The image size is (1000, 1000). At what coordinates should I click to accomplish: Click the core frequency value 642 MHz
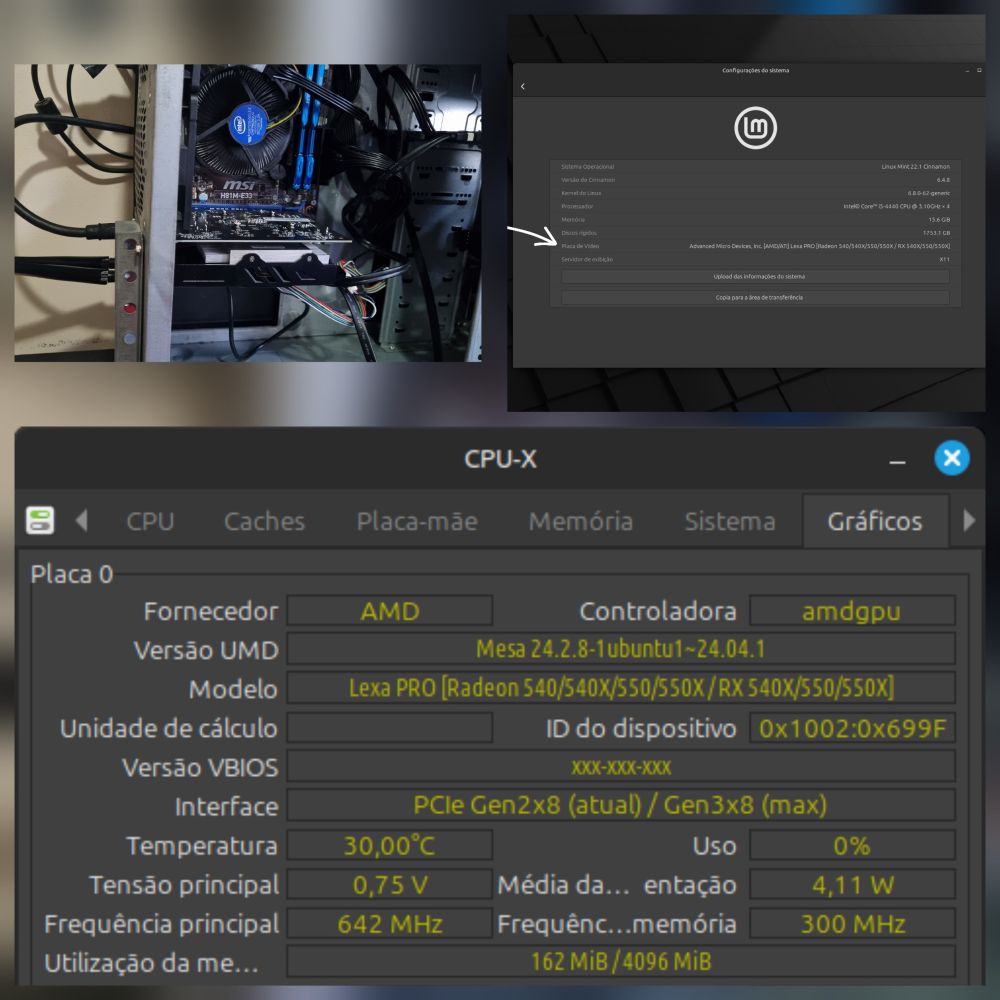pos(390,923)
